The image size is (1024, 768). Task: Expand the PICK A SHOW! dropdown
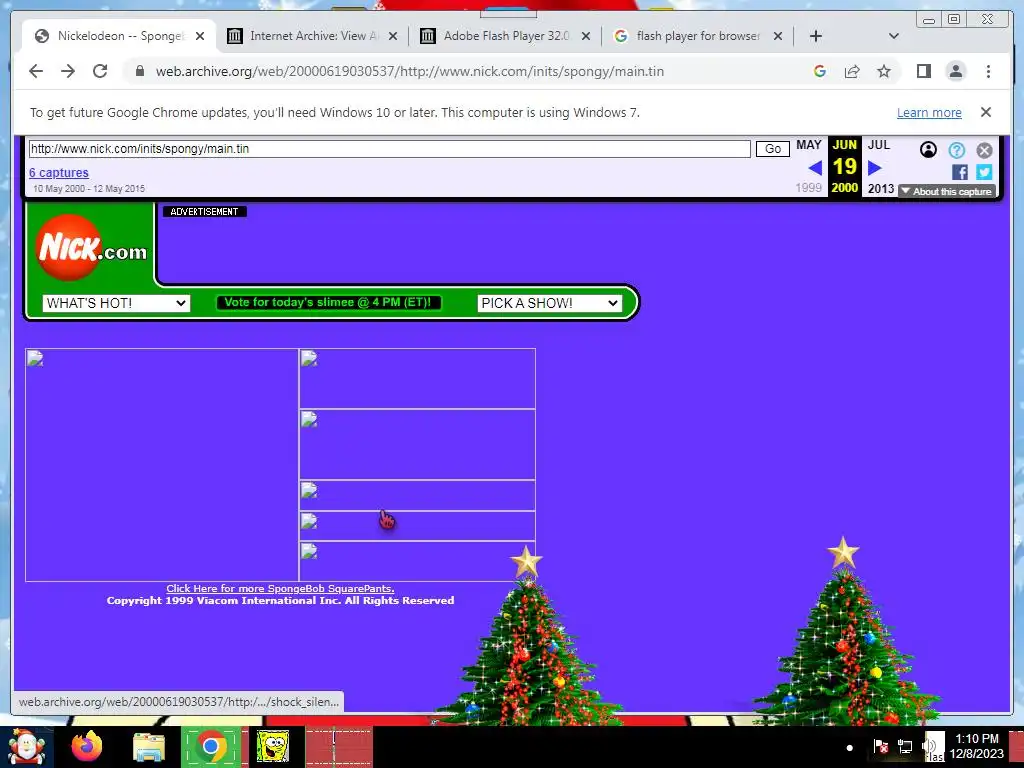(x=549, y=303)
